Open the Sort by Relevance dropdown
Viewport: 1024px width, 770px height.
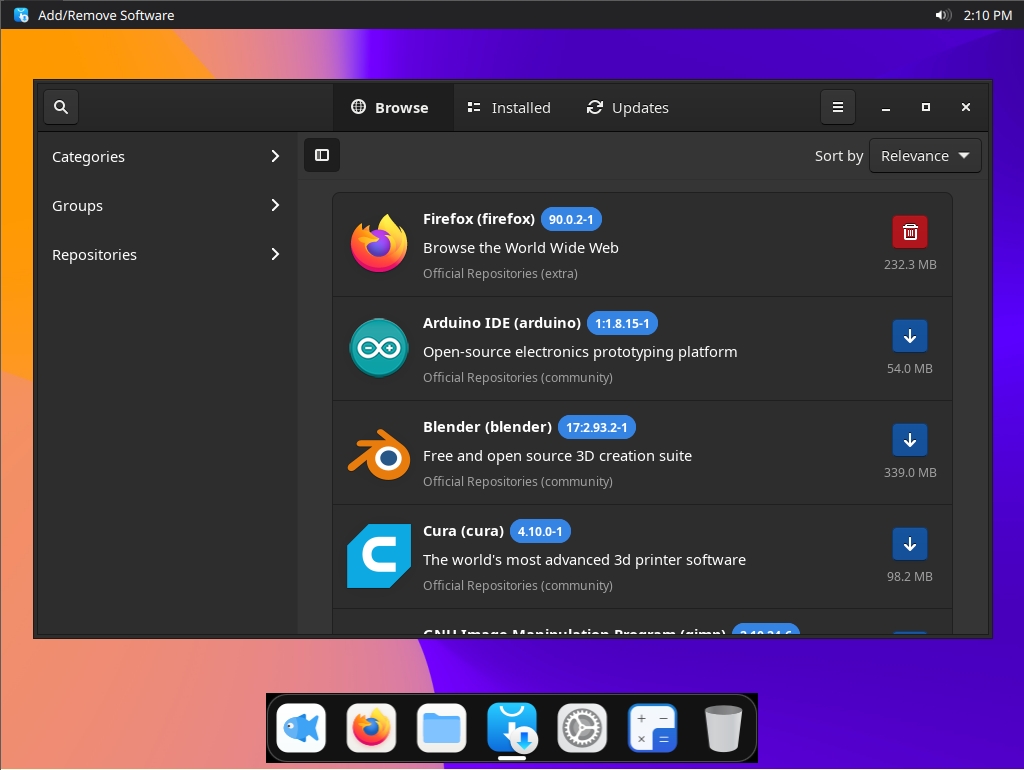pyautogui.click(x=925, y=156)
